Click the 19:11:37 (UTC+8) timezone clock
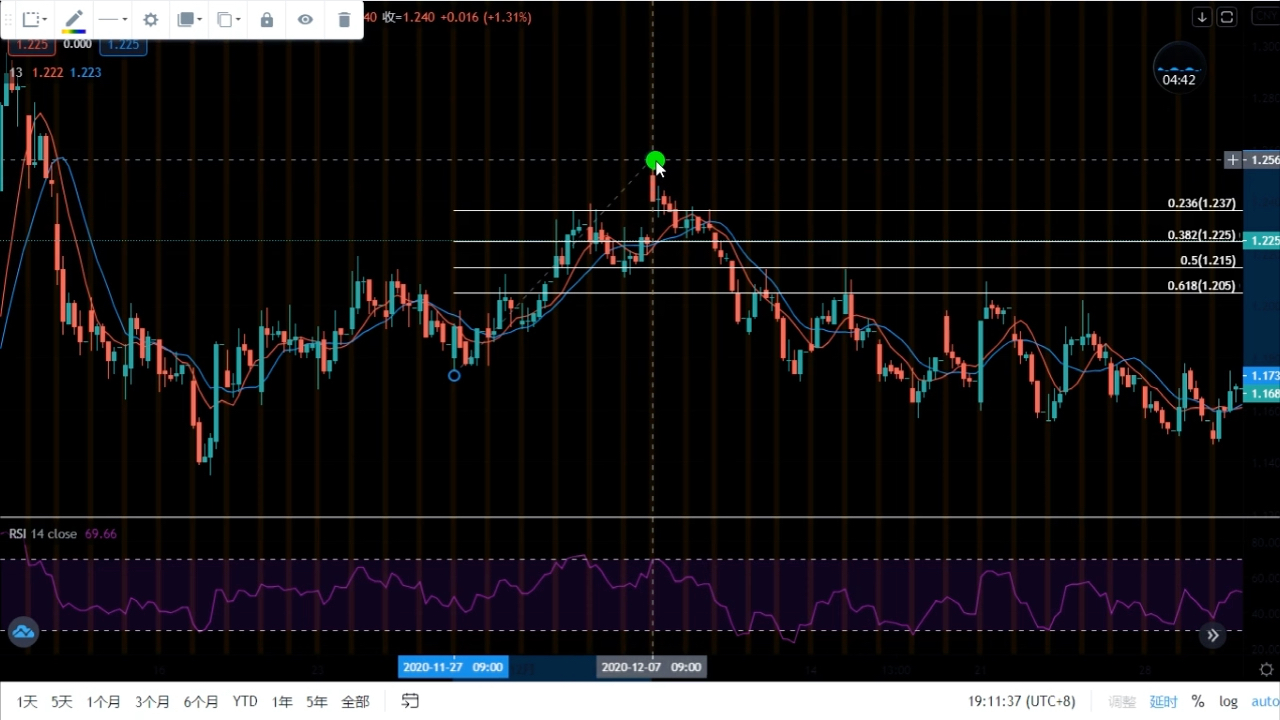The width and height of the screenshot is (1280, 720). point(1021,702)
